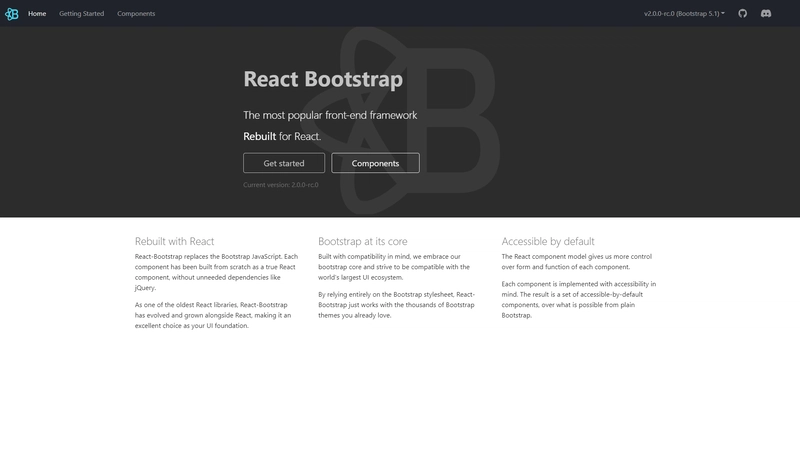Click paragraph starting 'React-Bootstrap replaces the Bootstrap JavaScript'
This screenshot has height=450, width=800.
[x=216, y=272]
